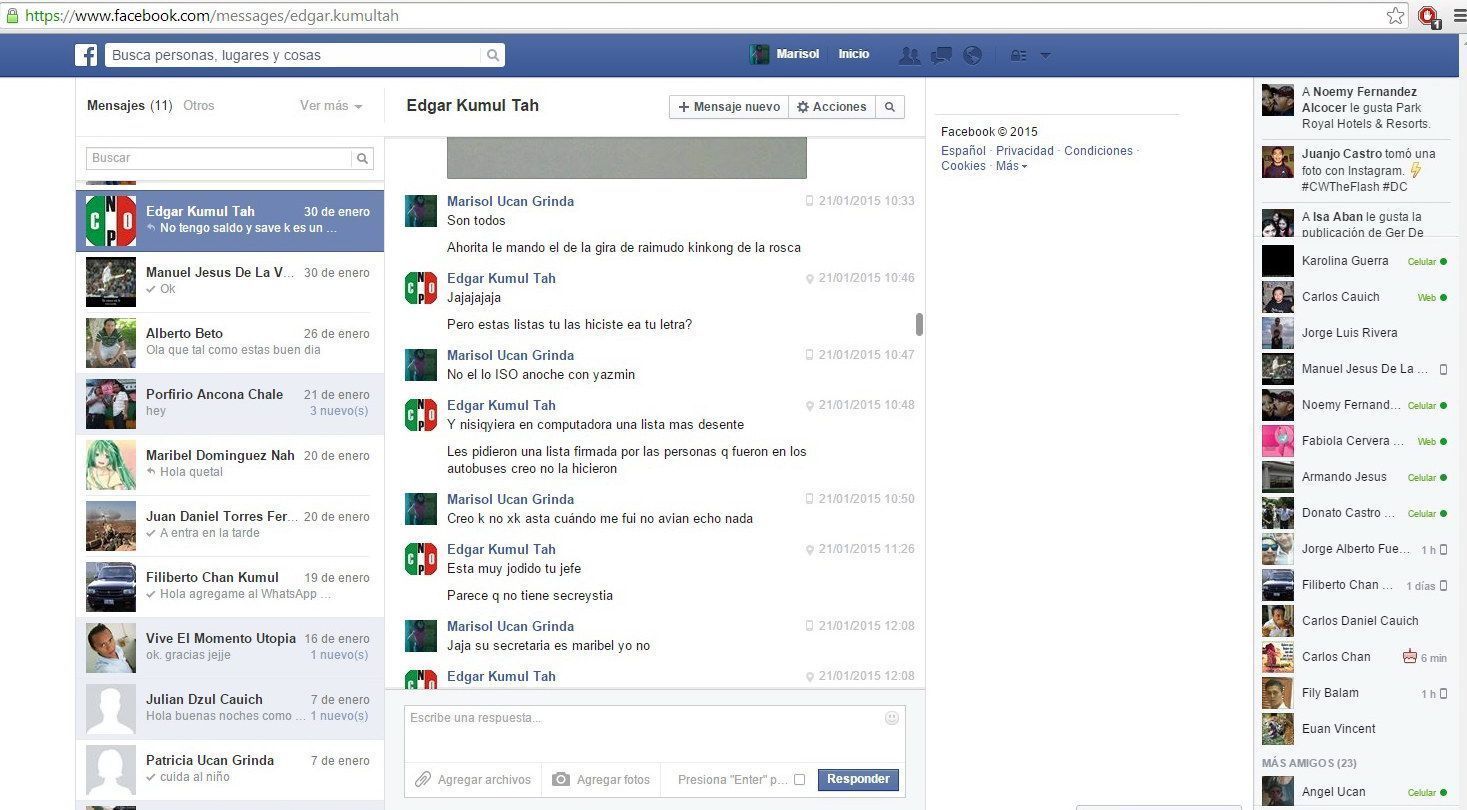The image size is (1467, 810).
Task: Open chat with Karolina Guerra
Action: click(x=1355, y=261)
